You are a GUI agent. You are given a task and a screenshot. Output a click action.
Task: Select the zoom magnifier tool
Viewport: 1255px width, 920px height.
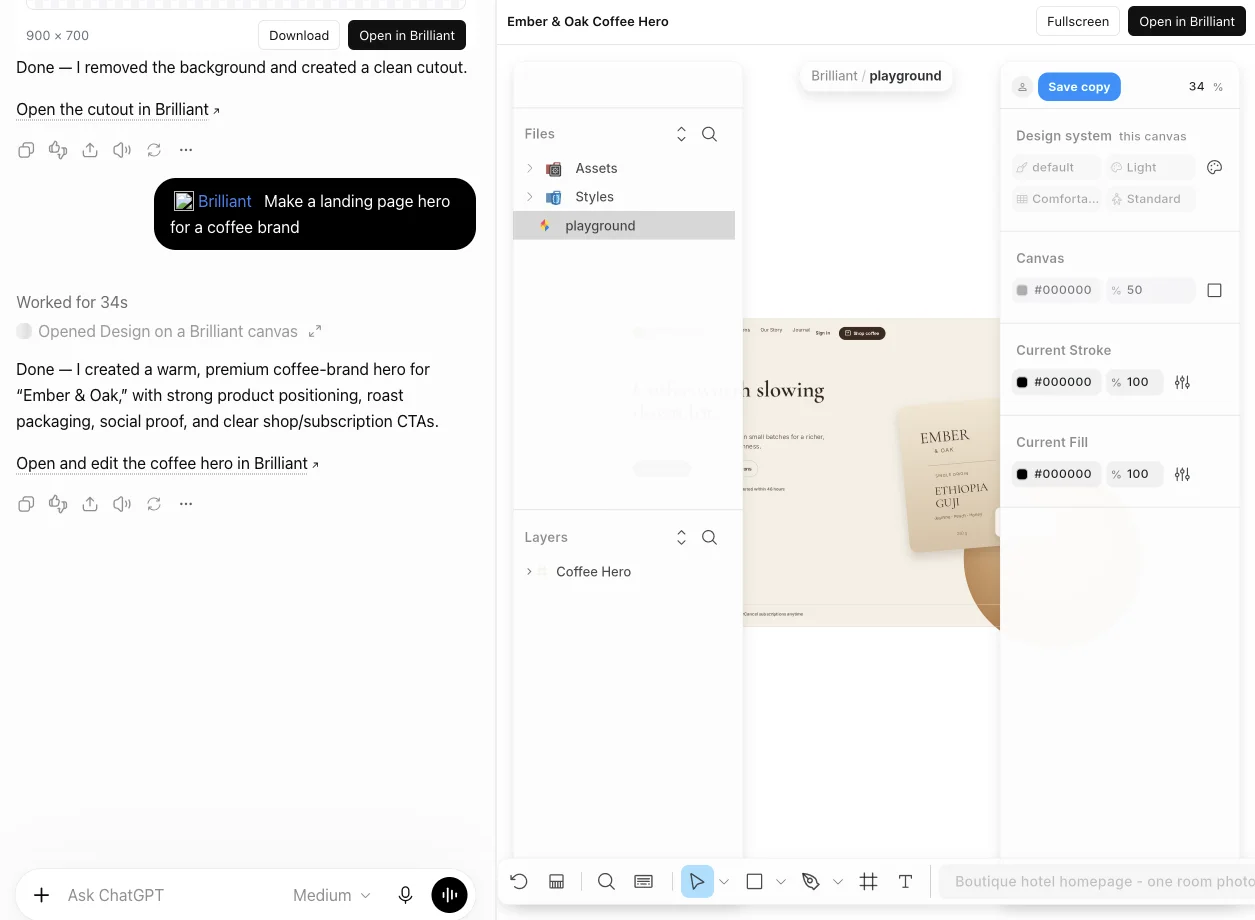pos(606,881)
